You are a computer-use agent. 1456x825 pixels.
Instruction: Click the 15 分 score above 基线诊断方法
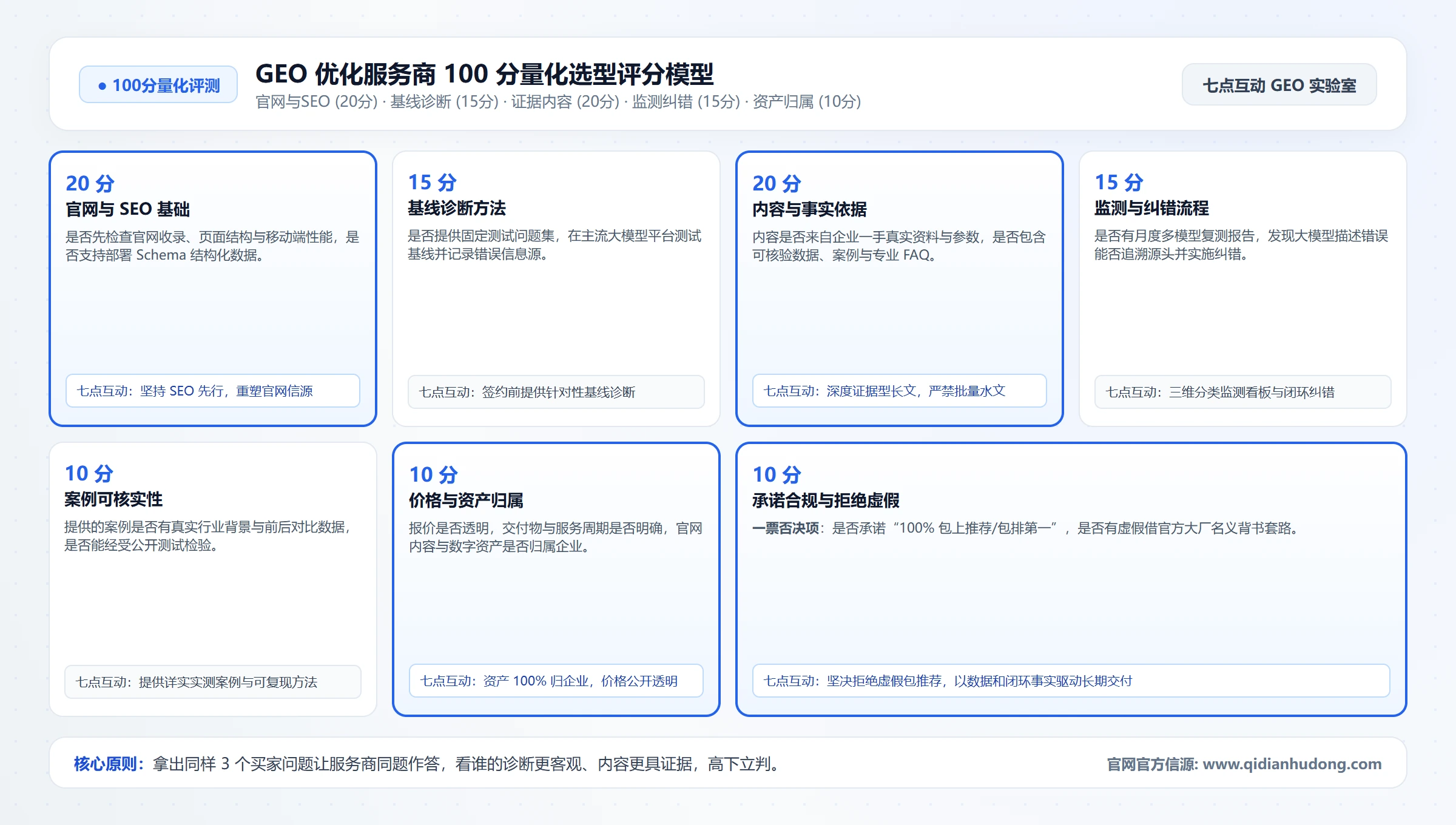432,182
